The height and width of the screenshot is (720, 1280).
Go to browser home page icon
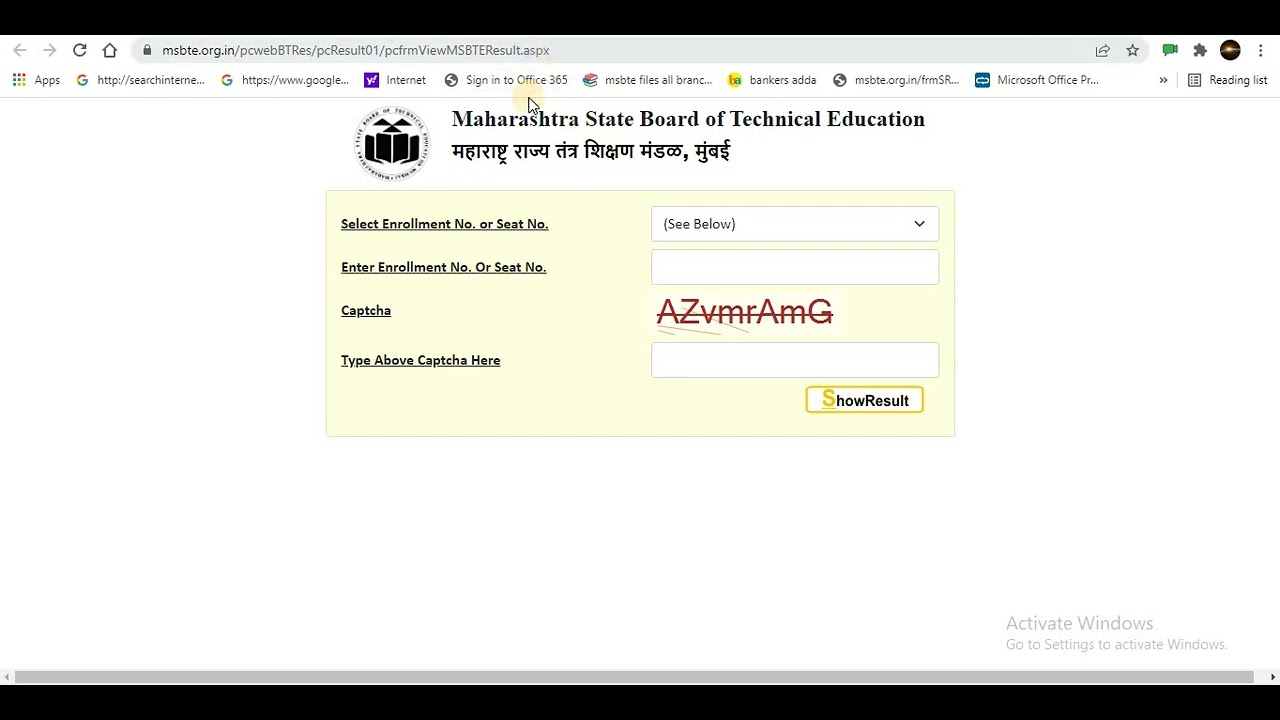point(110,50)
